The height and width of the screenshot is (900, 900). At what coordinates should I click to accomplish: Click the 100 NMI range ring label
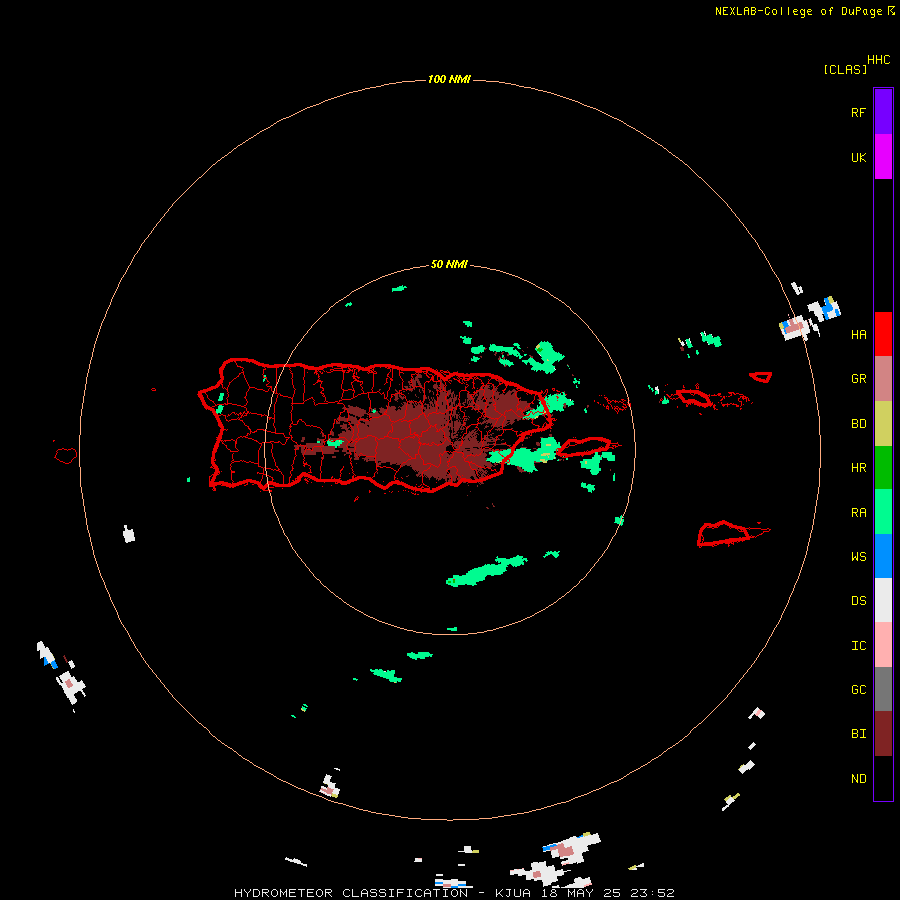pos(449,79)
